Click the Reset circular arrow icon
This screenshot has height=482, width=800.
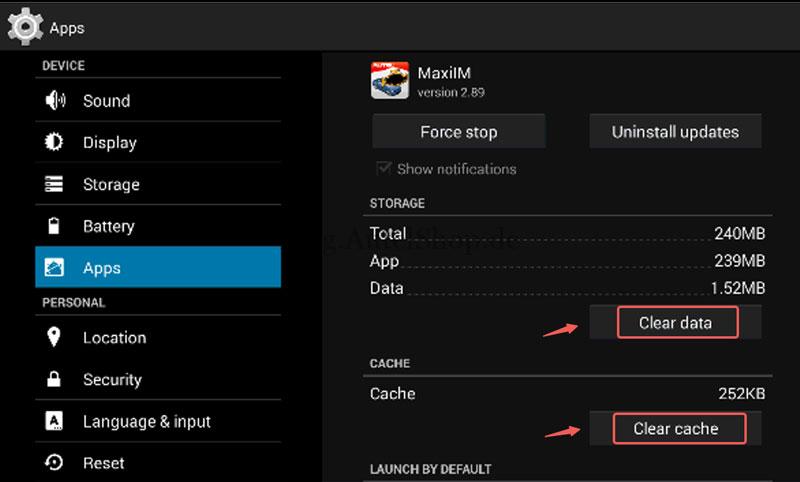(54, 463)
